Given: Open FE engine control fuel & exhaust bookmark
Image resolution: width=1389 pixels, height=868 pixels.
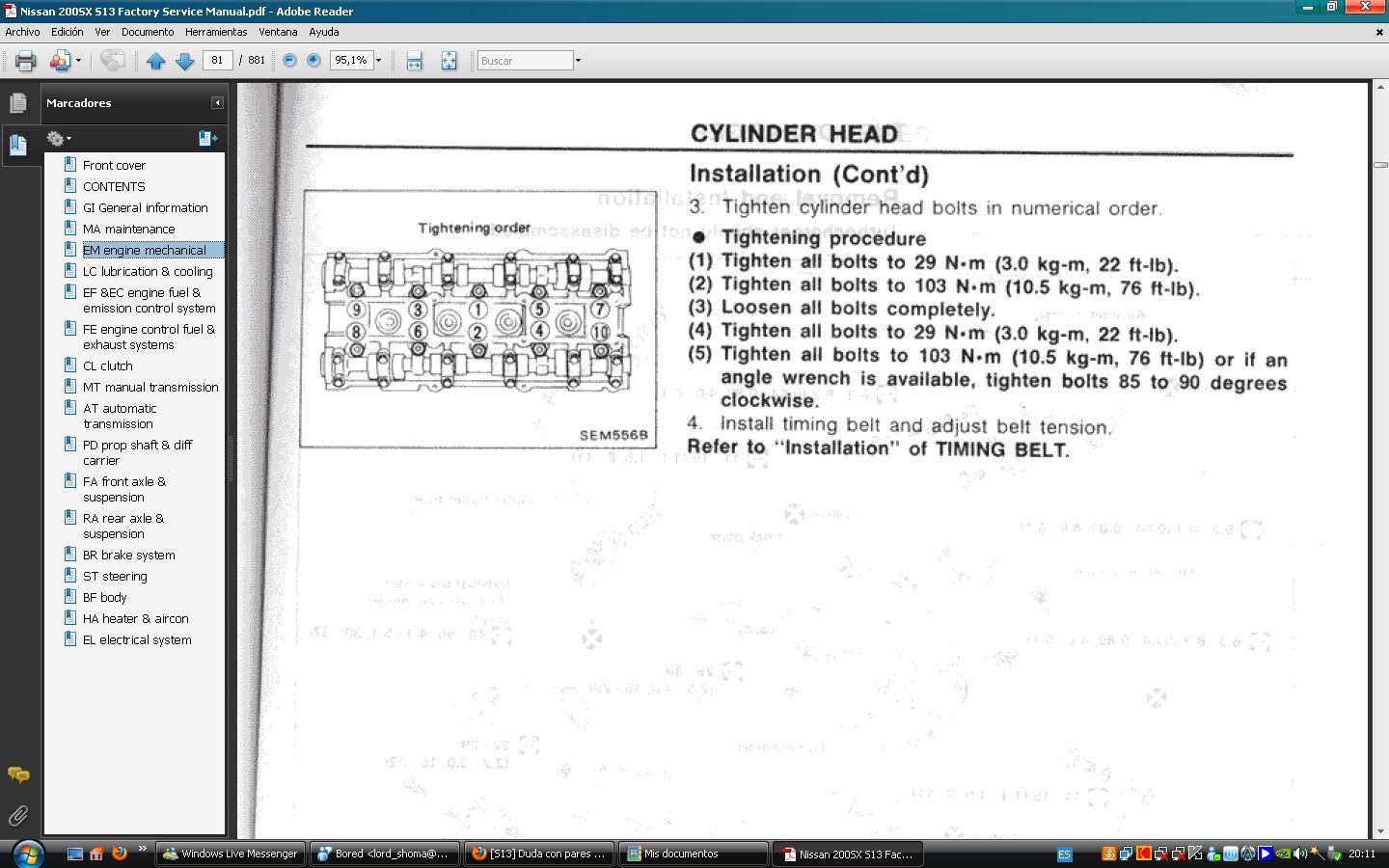Looking at the screenshot, I should tap(149, 337).
